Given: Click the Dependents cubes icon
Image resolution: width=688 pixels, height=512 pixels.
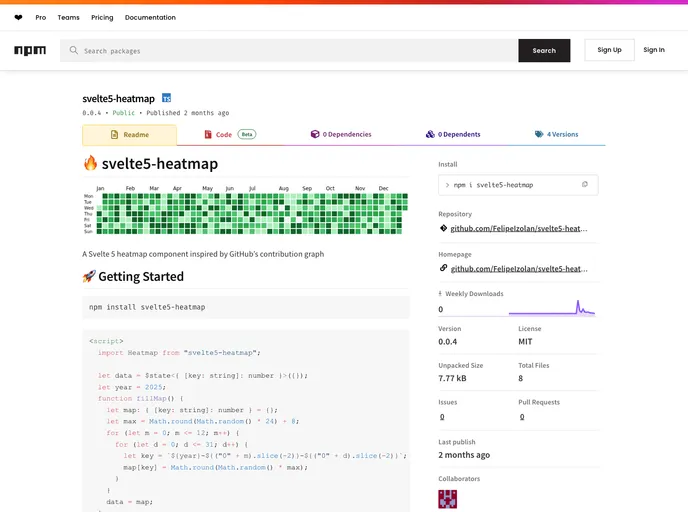Looking at the screenshot, I should pos(430,134).
